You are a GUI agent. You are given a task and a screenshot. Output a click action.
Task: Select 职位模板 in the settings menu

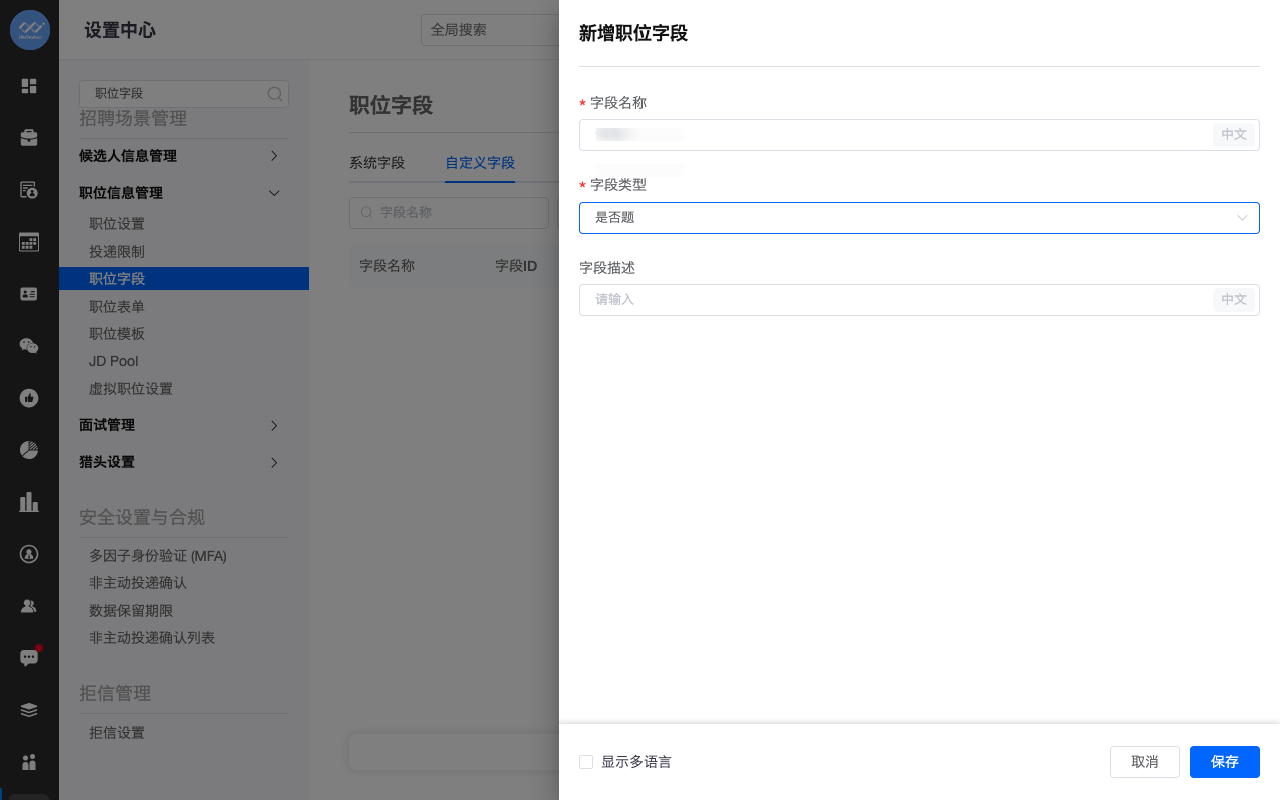(x=117, y=334)
